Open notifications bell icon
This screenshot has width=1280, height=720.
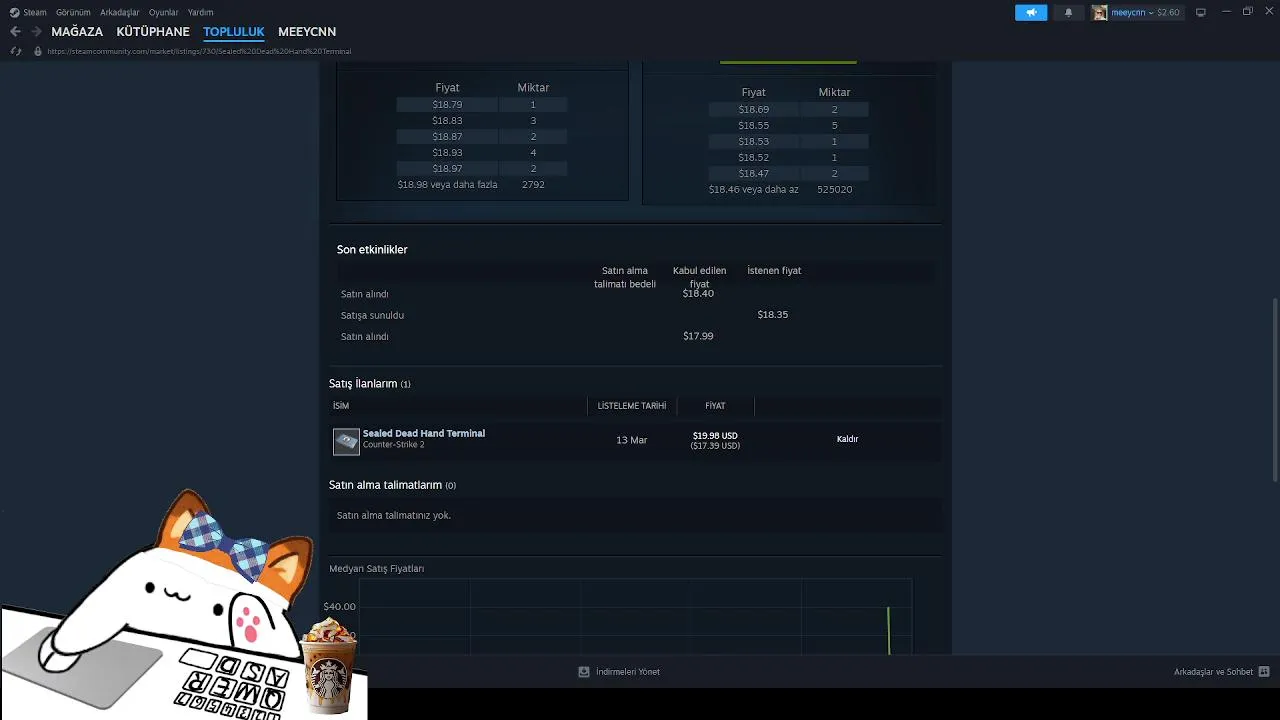[1068, 12]
